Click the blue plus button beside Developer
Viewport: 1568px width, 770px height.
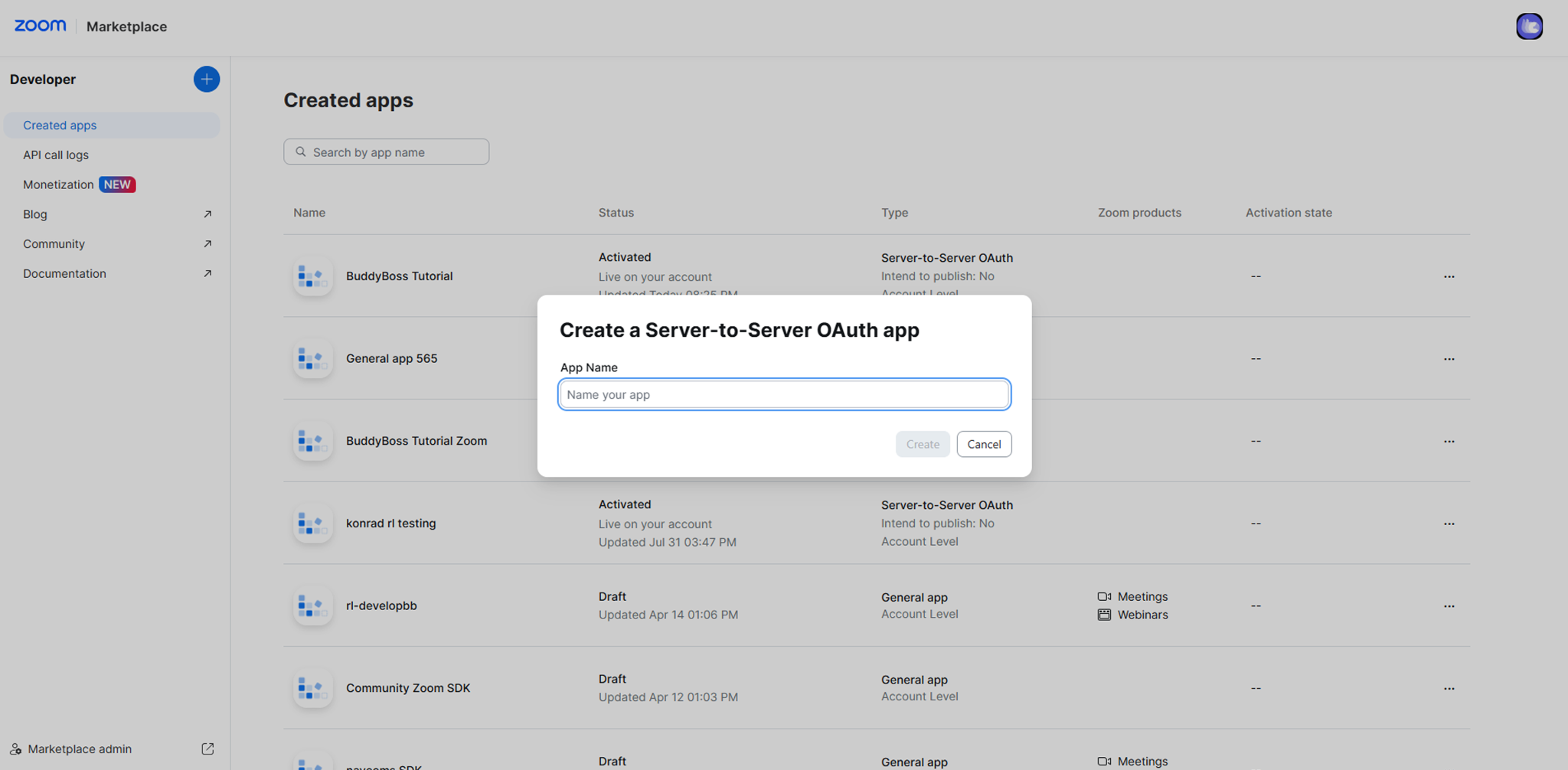click(206, 79)
